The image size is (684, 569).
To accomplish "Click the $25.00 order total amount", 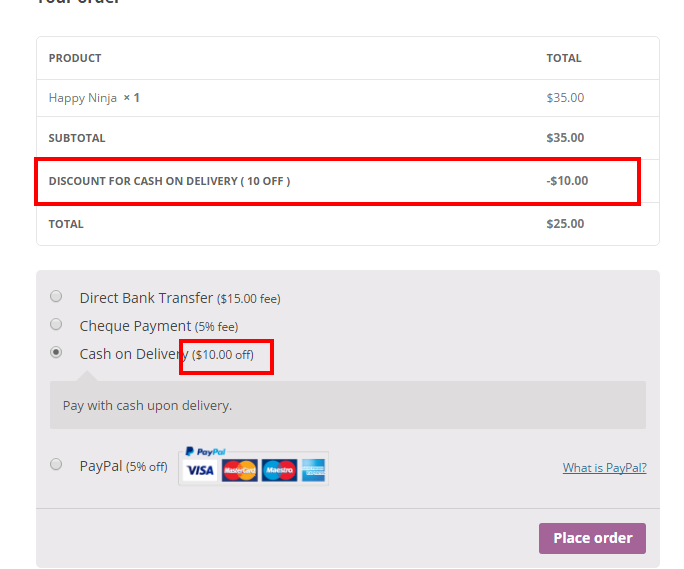I will point(565,224).
